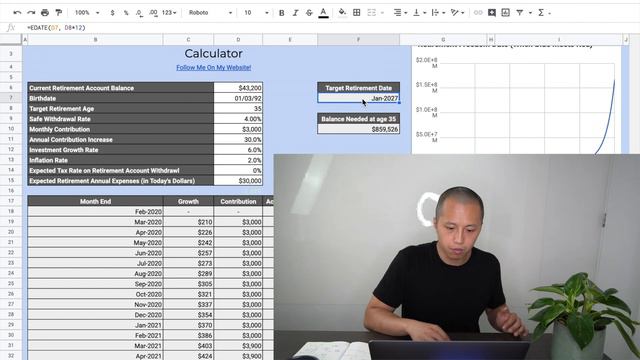This screenshot has height=360, width=640.
Task: Open the Follow Me On My Website link
Action: [x=213, y=67]
